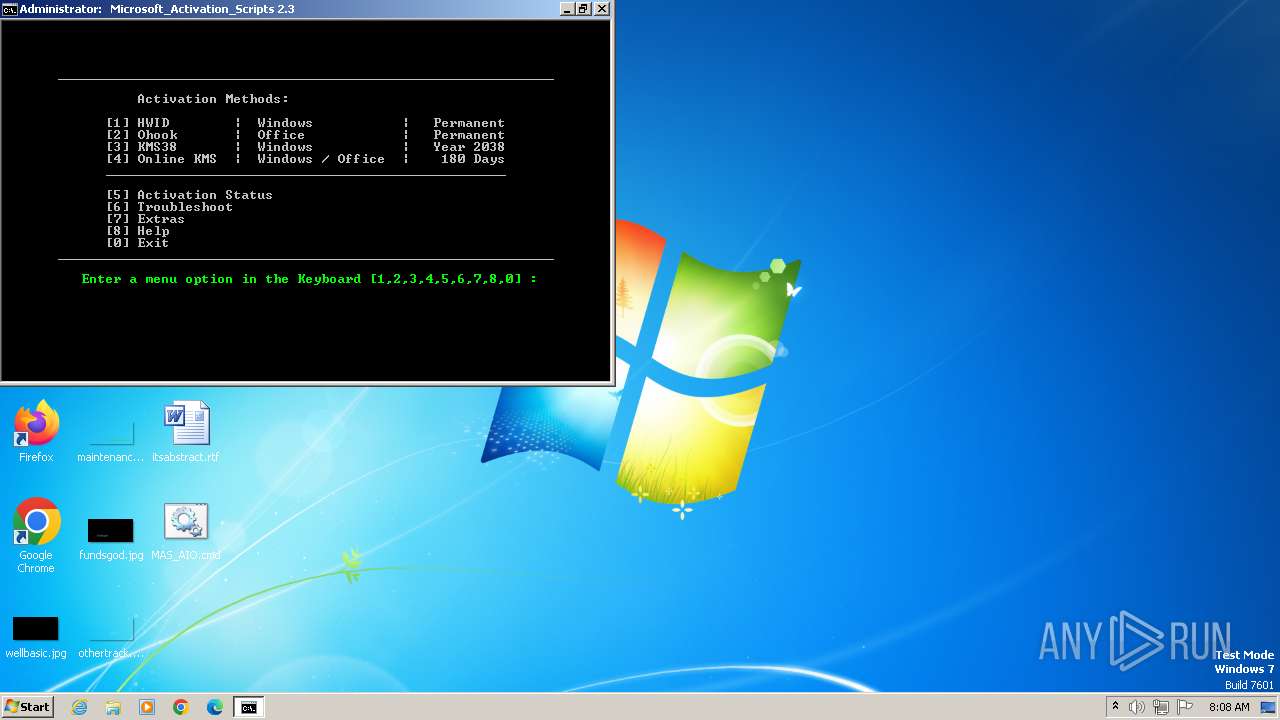Open the command prompt window system menu icon
Viewport: 1280px width, 720px height.
click(10, 9)
